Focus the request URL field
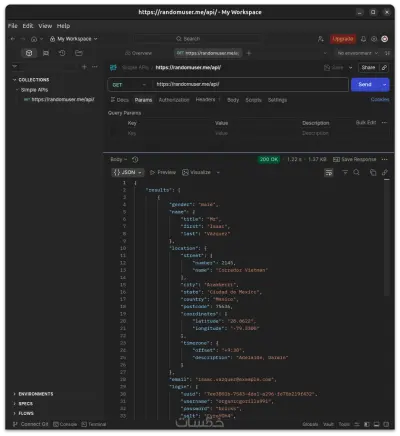400x436 pixels. [250, 85]
